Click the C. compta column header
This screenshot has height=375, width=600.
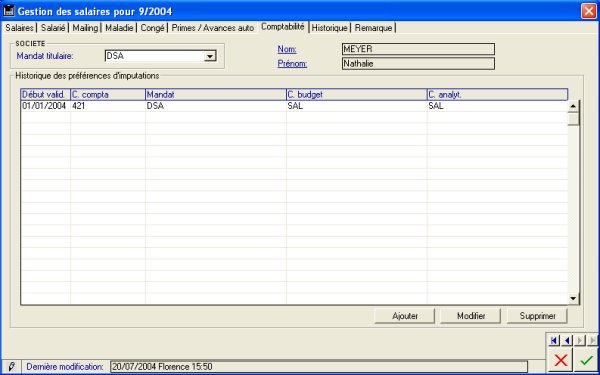tap(108, 95)
